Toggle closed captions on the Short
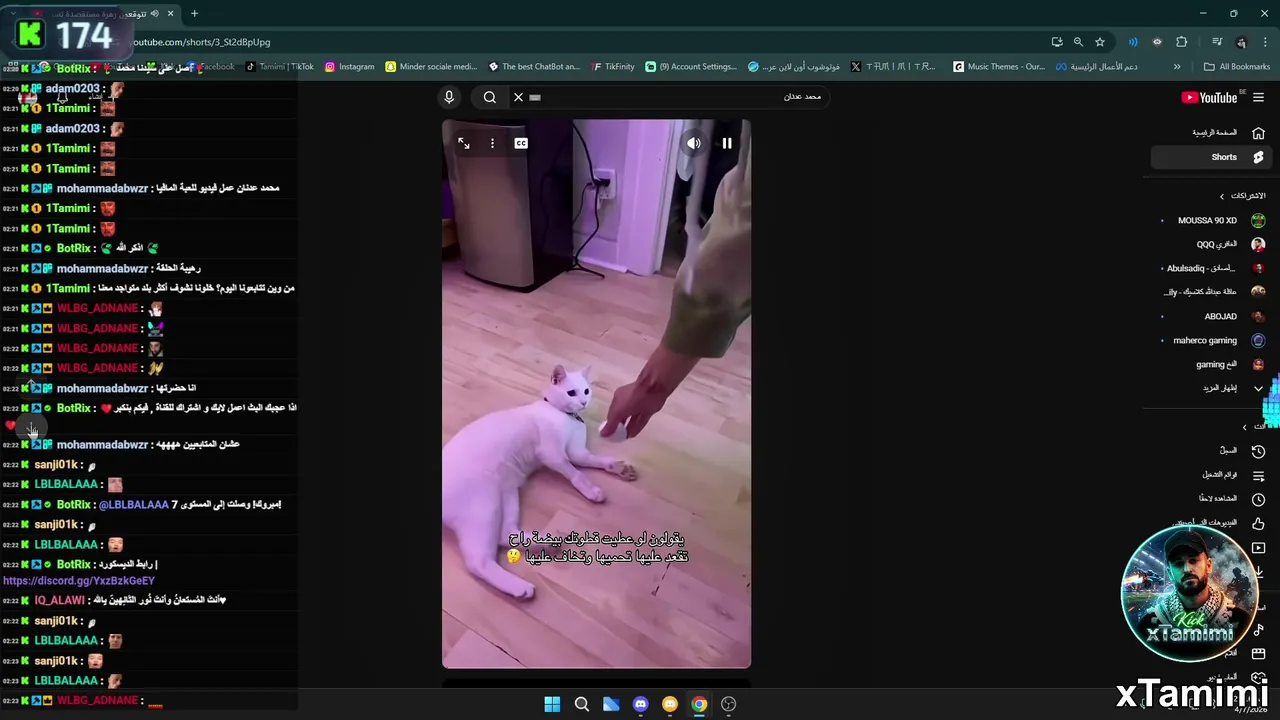The image size is (1280, 720). [521, 143]
